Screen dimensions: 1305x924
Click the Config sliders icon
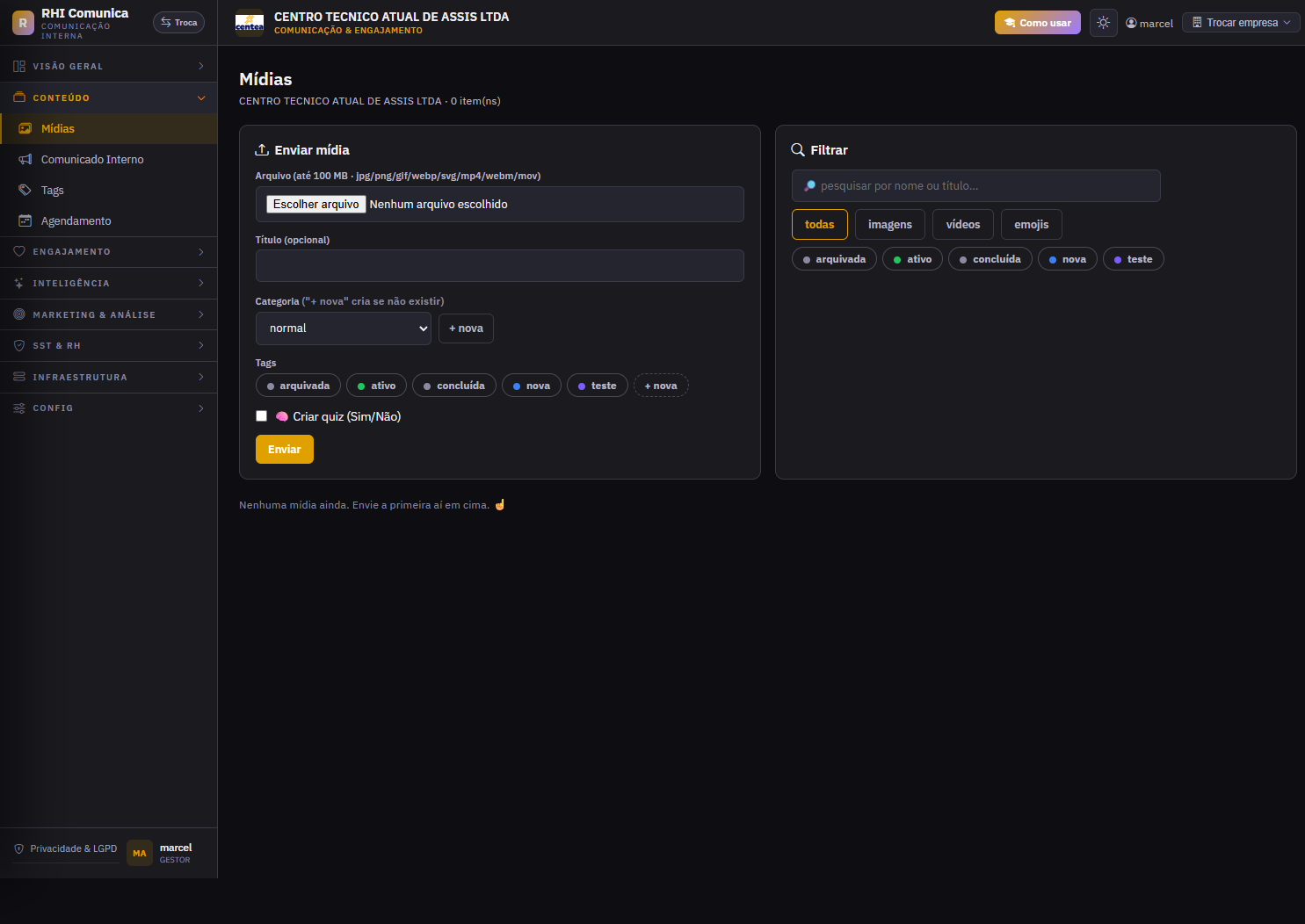19,408
